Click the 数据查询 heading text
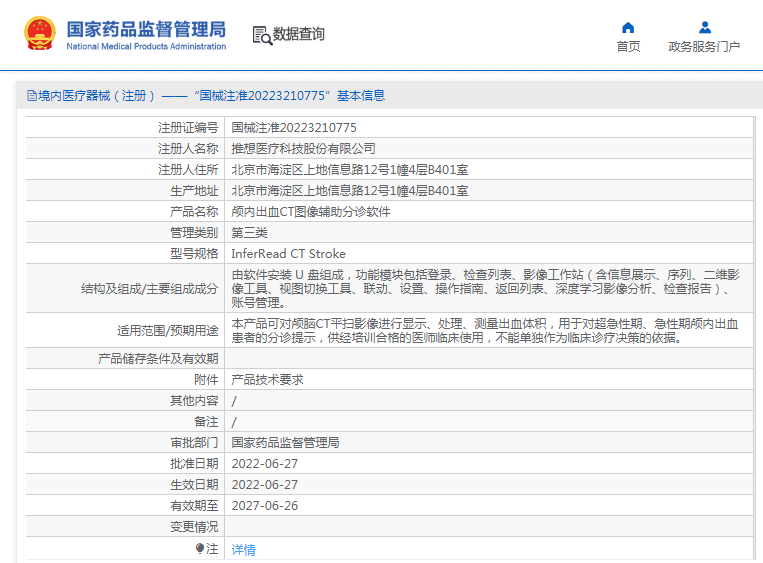 (298, 34)
